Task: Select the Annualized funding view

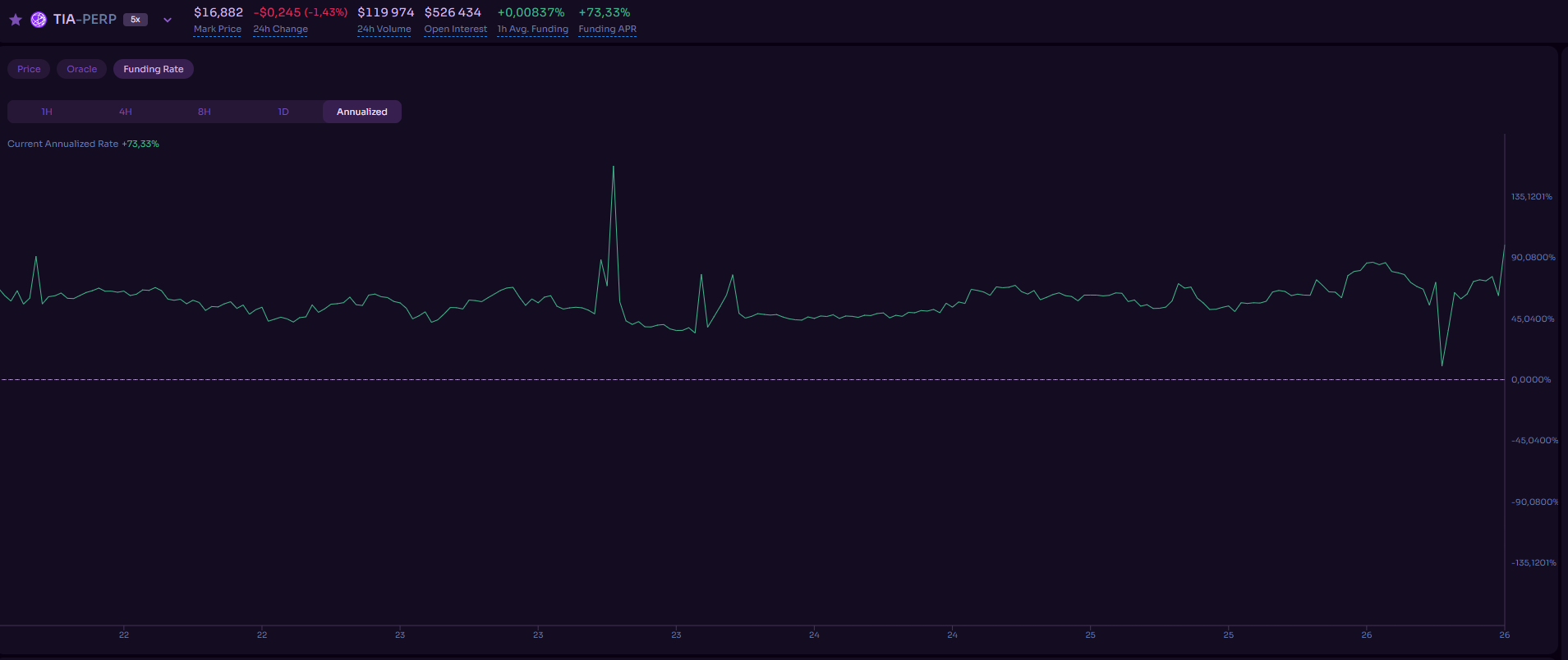Action: (x=362, y=112)
